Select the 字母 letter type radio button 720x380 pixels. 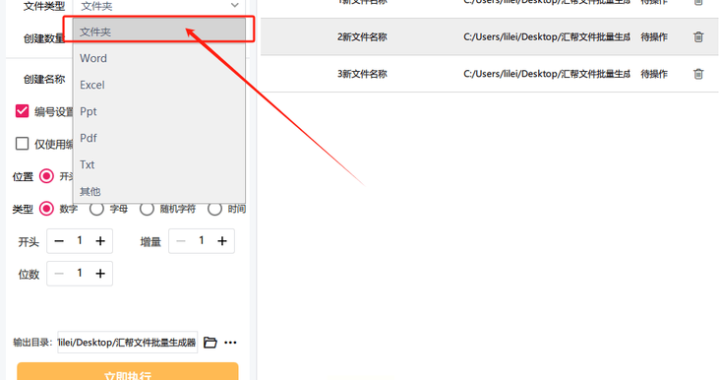tap(96, 209)
